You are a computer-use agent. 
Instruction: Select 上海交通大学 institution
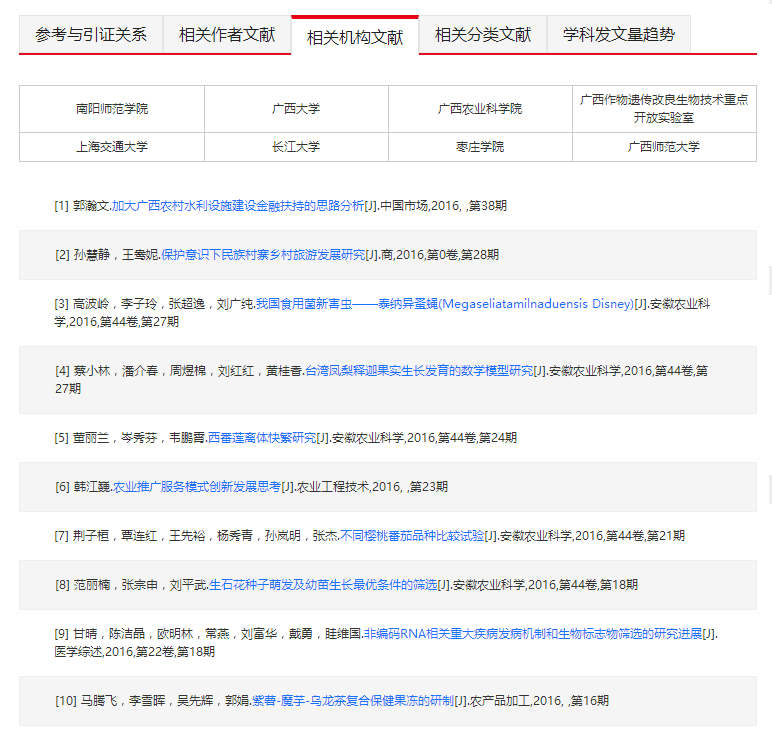[112, 147]
